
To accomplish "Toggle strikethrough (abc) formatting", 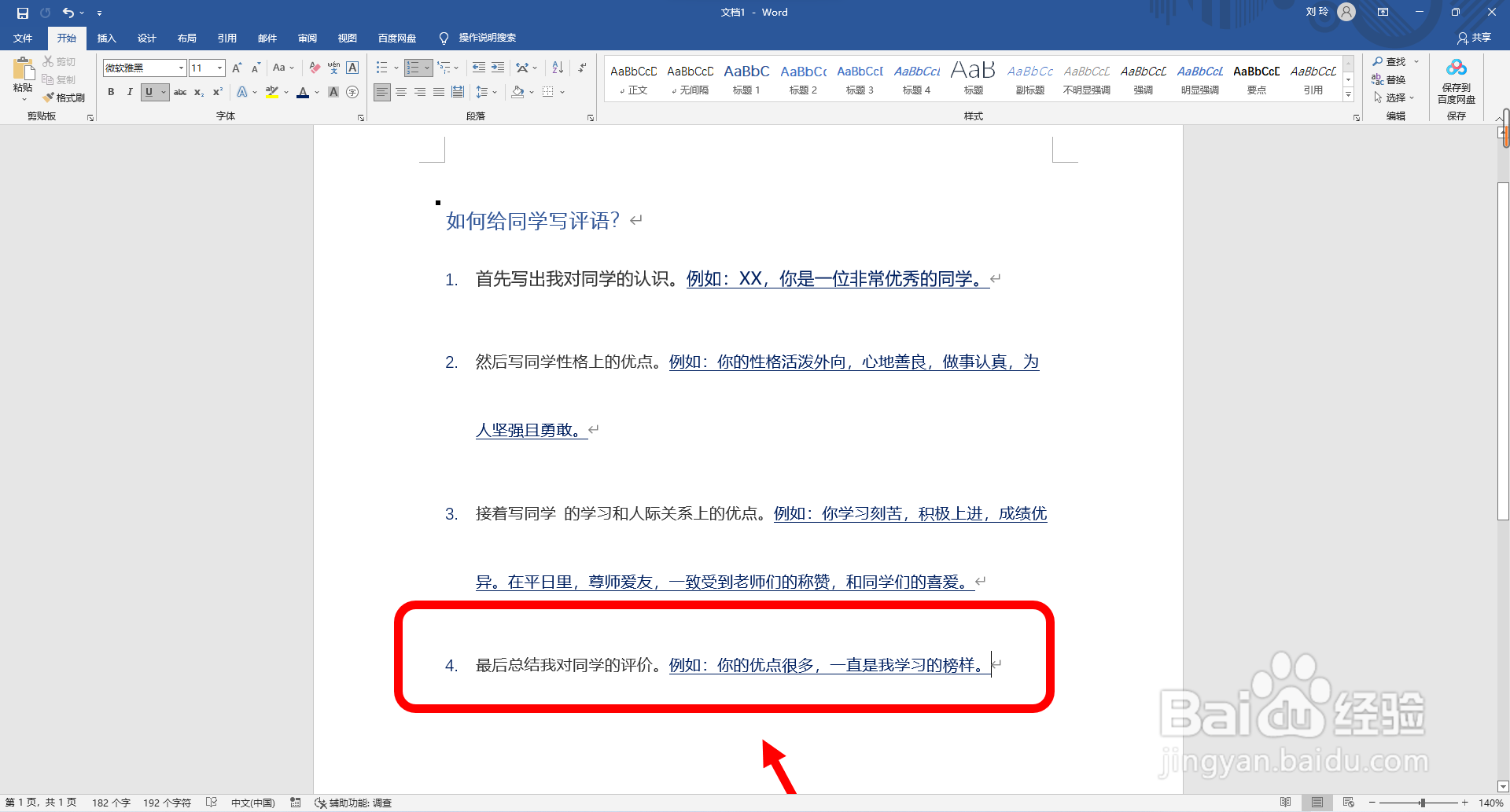I will tap(180, 92).
